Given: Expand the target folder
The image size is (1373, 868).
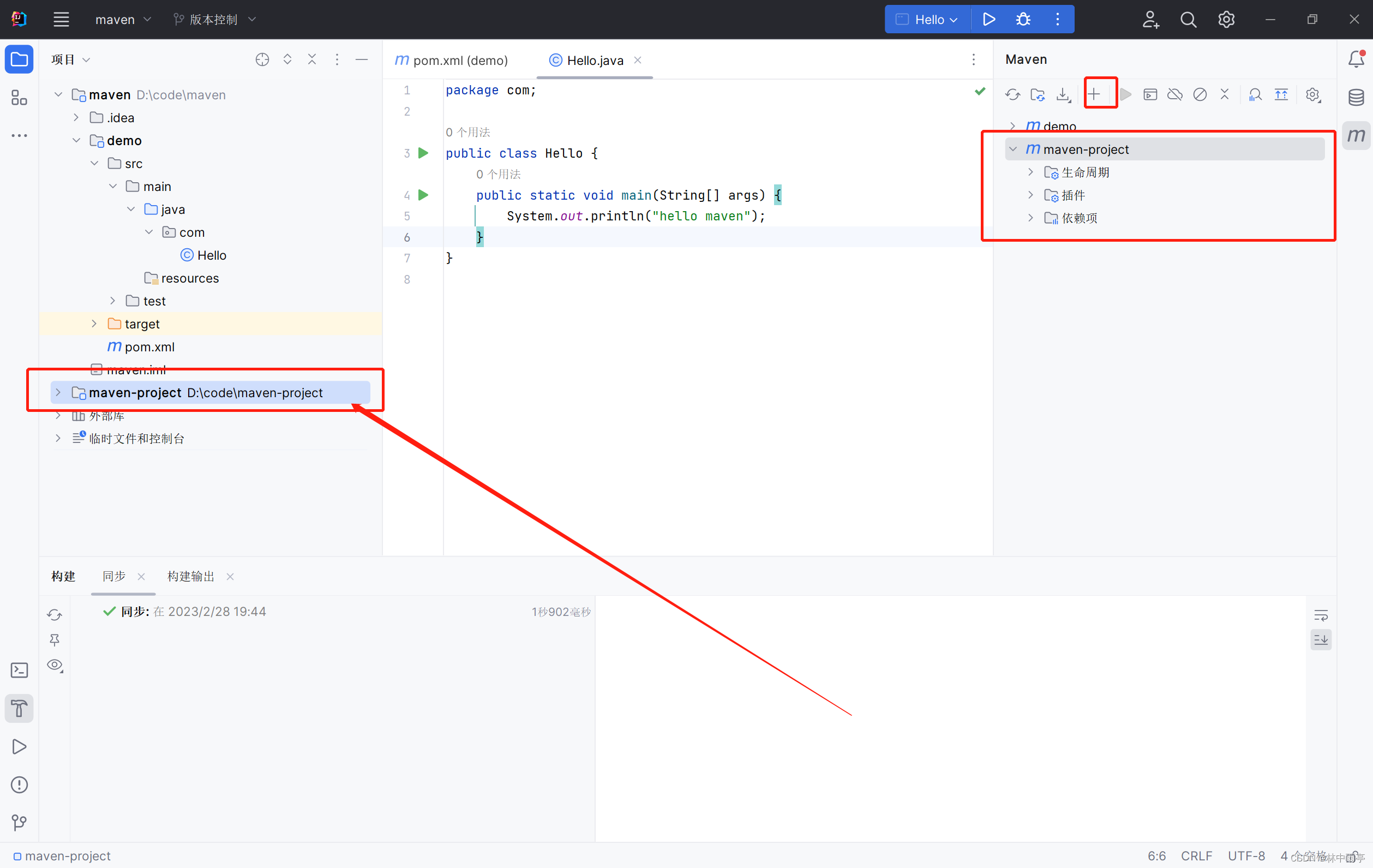Looking at the screenshot, I should point(94,324).
